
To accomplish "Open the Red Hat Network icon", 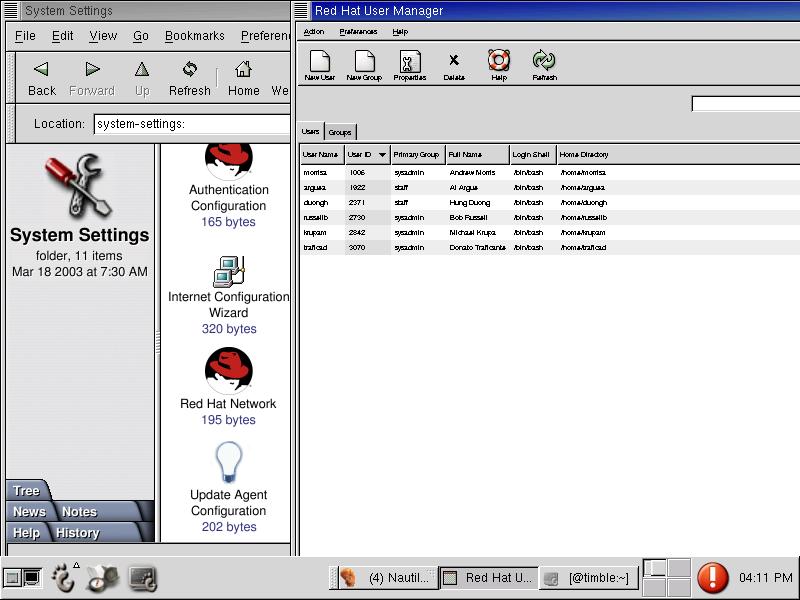I will pyautogui.click(x=228, y=372).
